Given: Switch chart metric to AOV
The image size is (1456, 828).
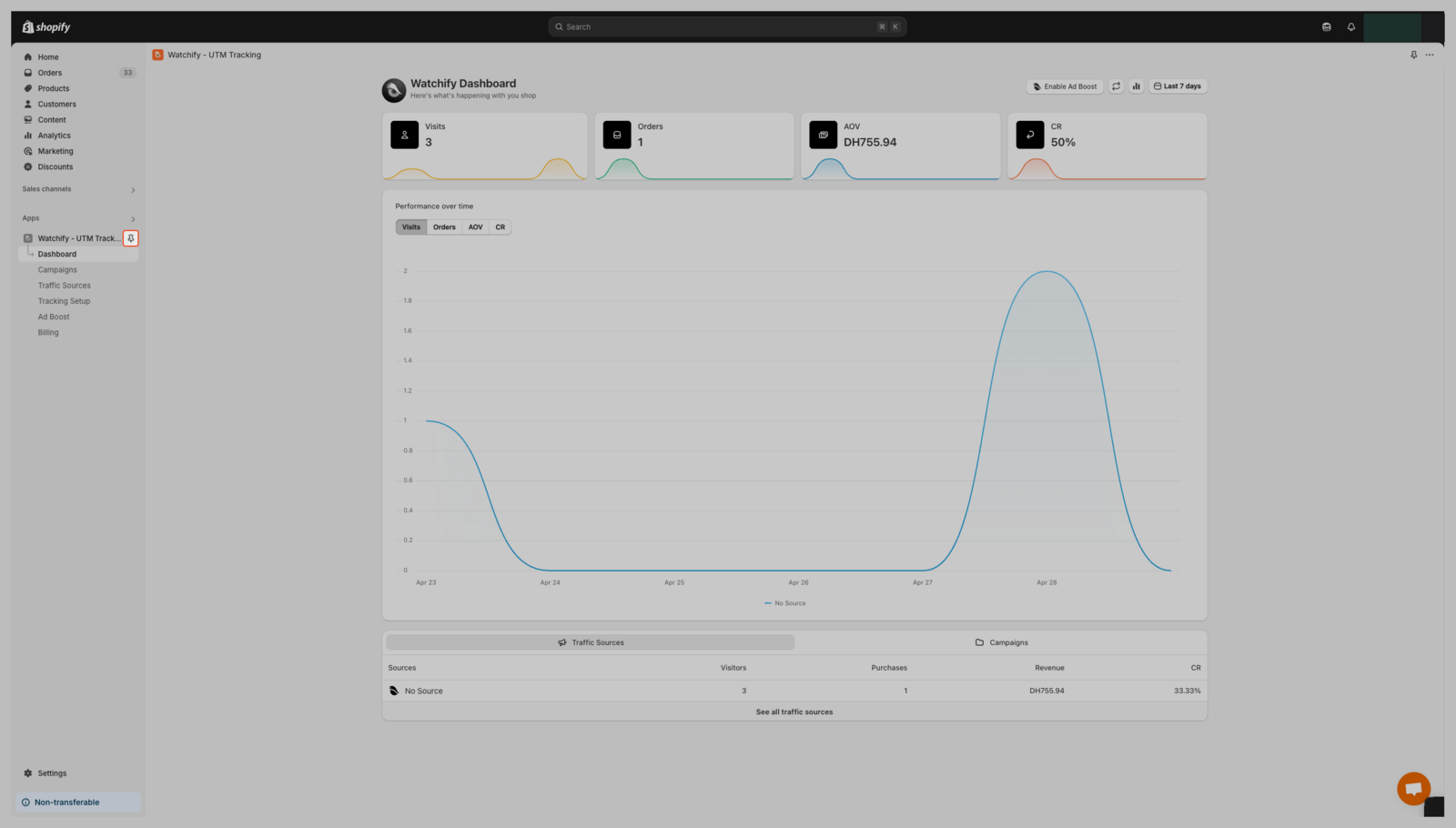Looking at the screenshot, I should tap(475, 227).
